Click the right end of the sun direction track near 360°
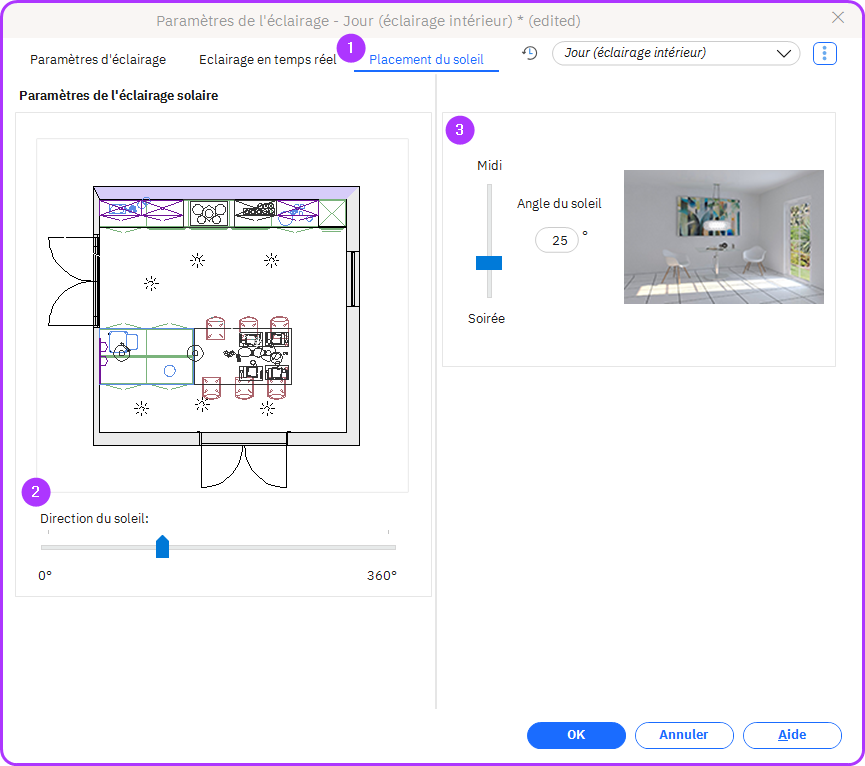Viewport: 865px width, 766px height. (390, 547)
